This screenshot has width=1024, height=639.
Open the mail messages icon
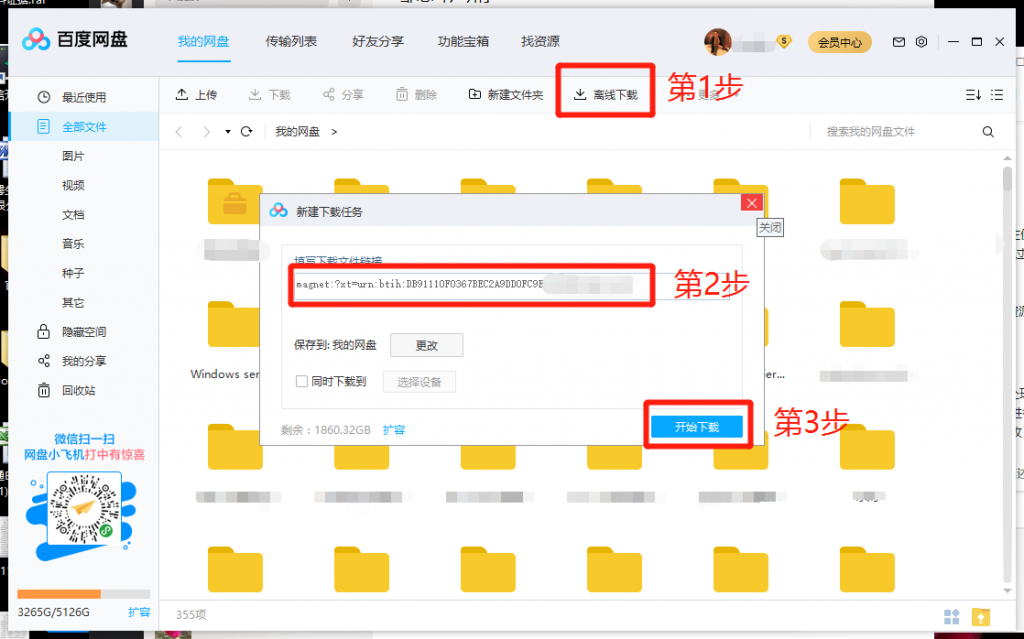pyautogui.click(x=899, y=42)
